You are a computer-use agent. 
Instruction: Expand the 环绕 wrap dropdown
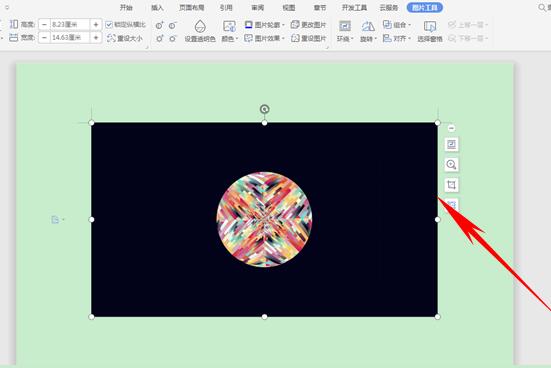tap(345, 32)
